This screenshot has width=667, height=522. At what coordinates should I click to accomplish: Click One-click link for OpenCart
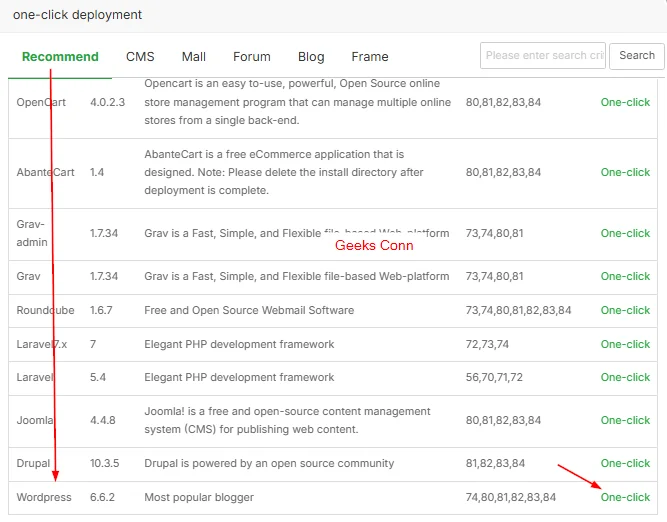[x=625, y=103]
